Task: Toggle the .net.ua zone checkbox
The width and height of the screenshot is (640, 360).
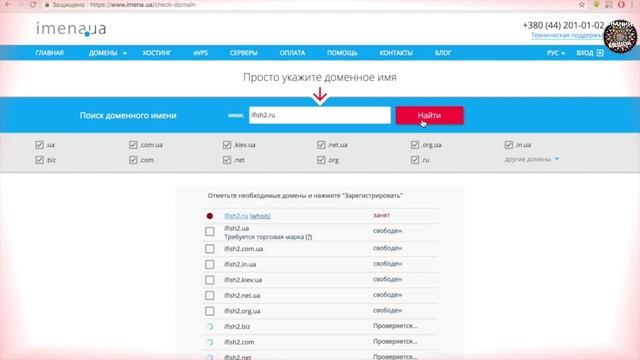Action: (321, 144)
